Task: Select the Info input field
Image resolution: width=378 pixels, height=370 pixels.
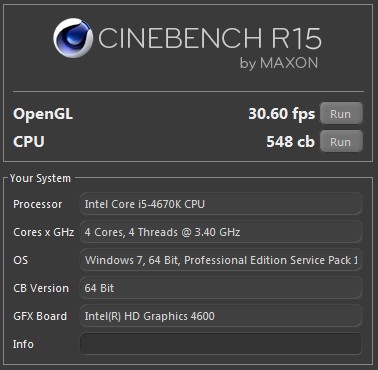Action: tap(221, 344)
